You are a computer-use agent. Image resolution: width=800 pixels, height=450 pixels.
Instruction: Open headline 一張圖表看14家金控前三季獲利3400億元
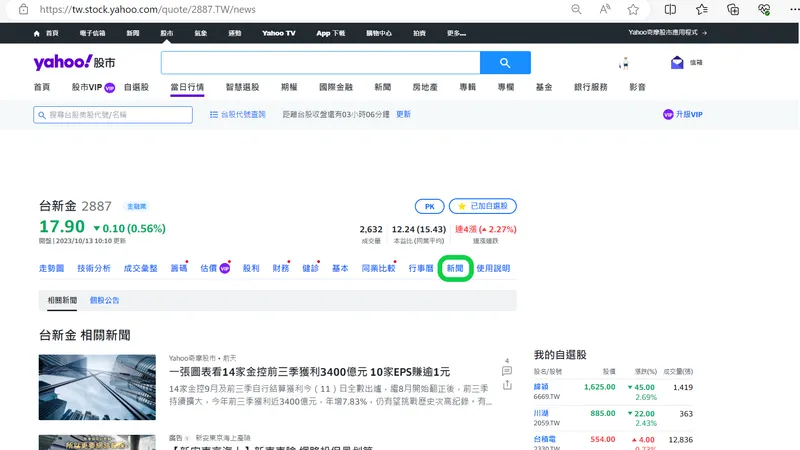(310, 372)
